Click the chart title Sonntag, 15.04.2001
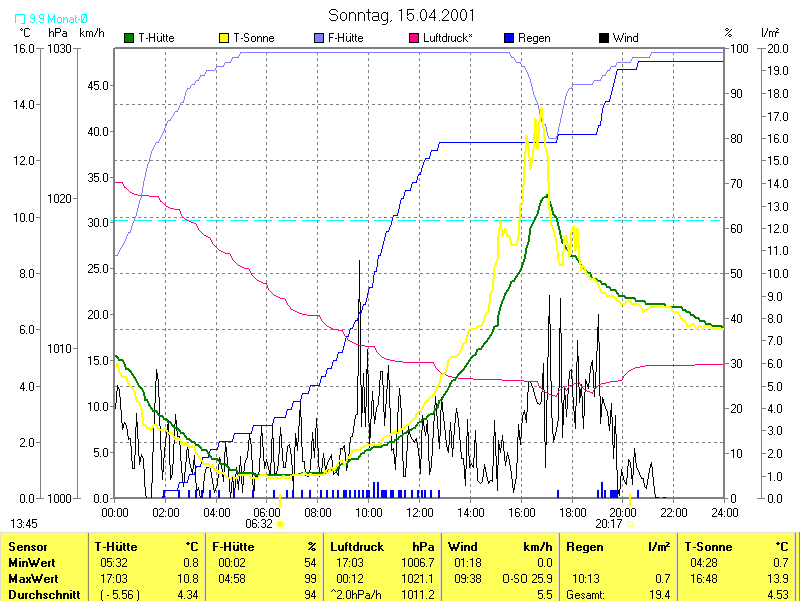 click(401, 16)
